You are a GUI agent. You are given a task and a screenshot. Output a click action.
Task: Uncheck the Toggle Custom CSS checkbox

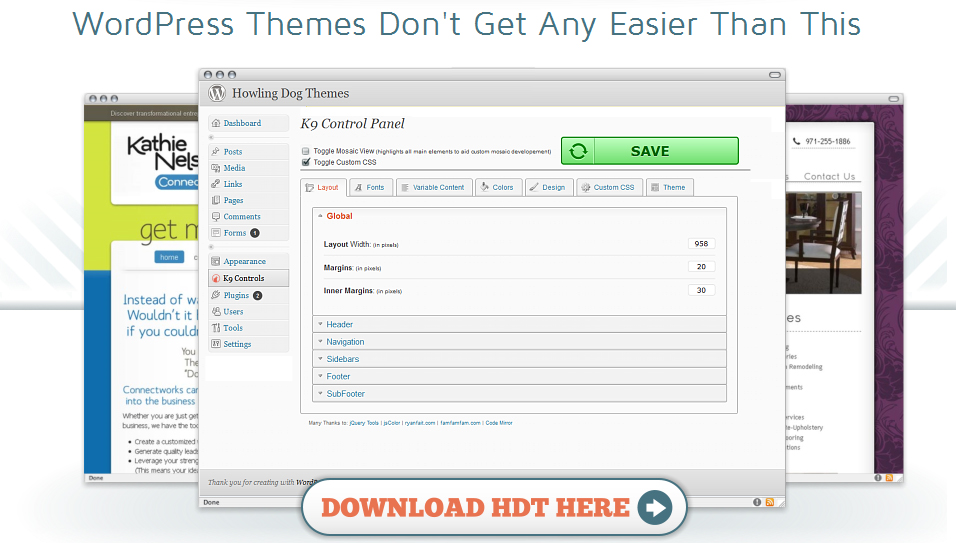[306, 162]
